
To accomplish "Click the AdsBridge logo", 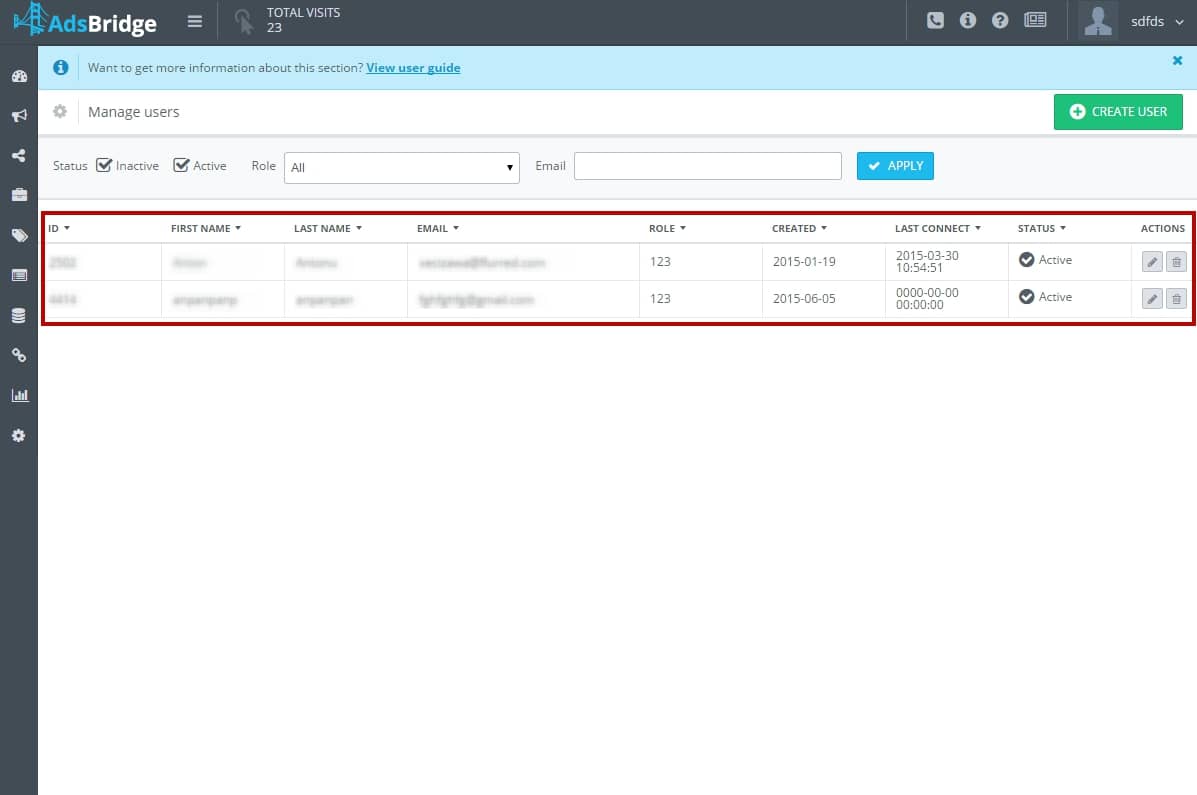I will 85,21.
